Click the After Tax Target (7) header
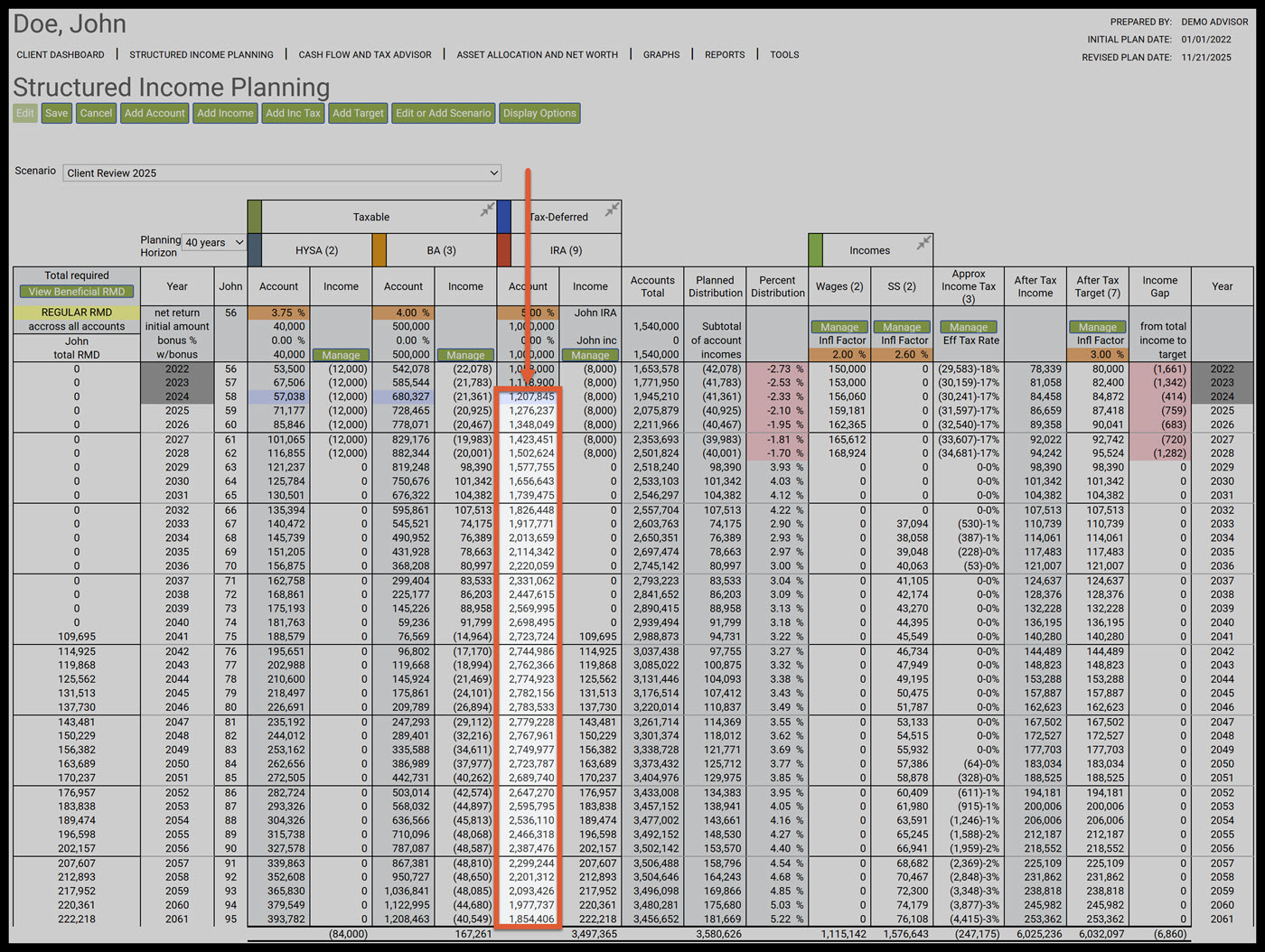The height and width of the screenshot is (952, 1265). coord(1098,286)
